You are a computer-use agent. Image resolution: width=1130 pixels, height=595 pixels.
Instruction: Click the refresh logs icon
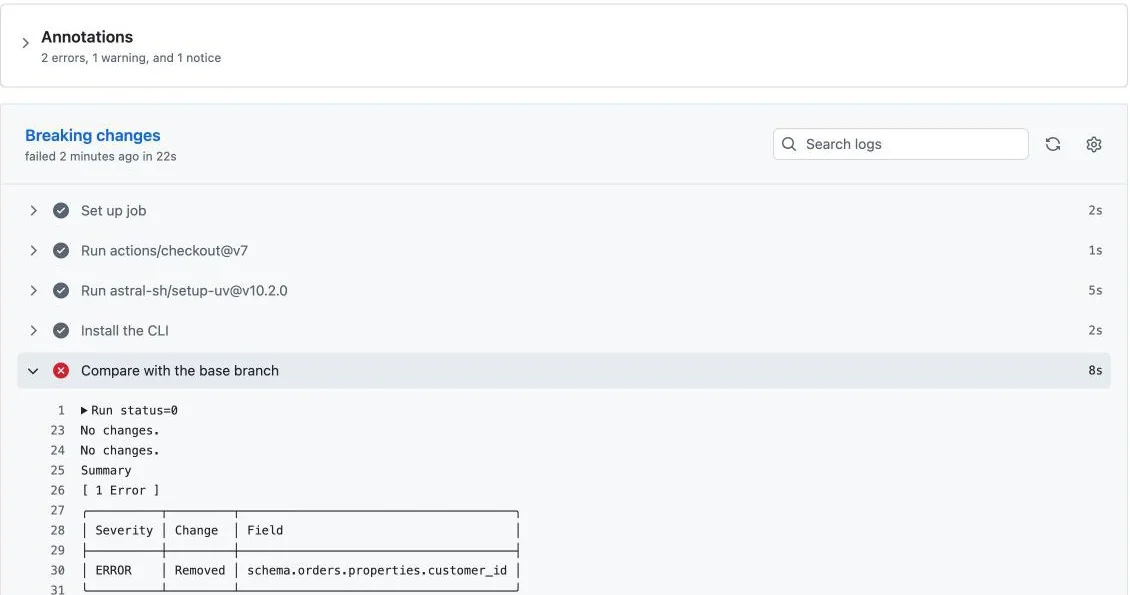(x=1053, y=144)
